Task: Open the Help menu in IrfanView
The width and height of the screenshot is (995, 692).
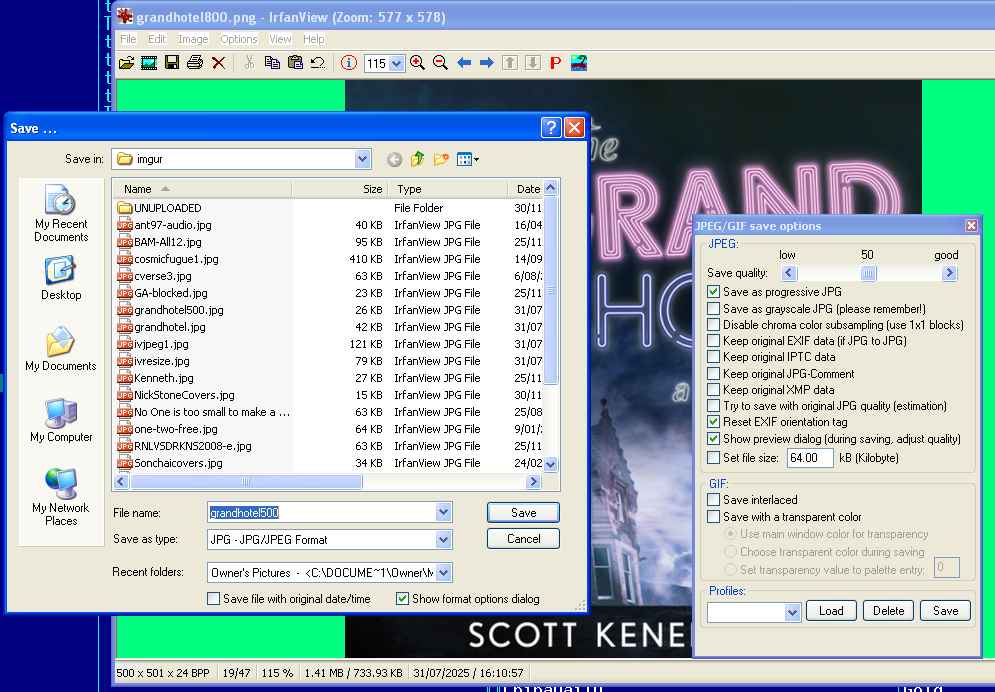Action: click(313, 39)
